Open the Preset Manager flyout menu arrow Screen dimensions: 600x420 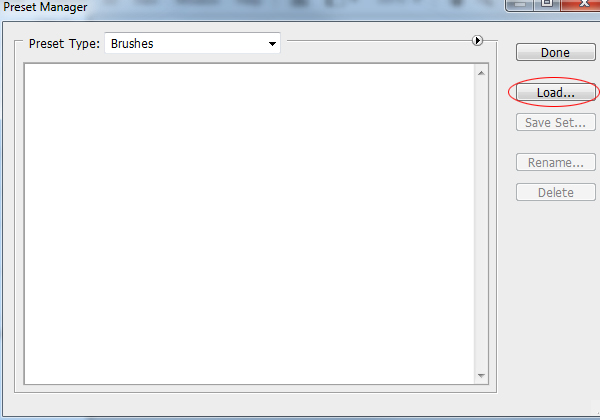click(x=477, y=41)
